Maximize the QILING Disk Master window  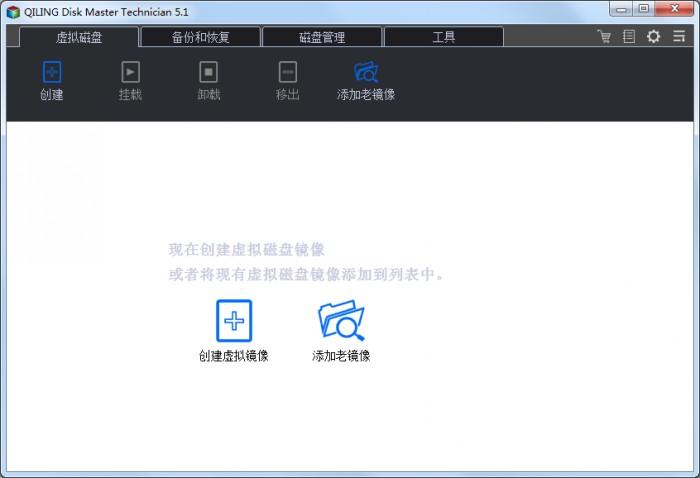(x=644, y=9)
